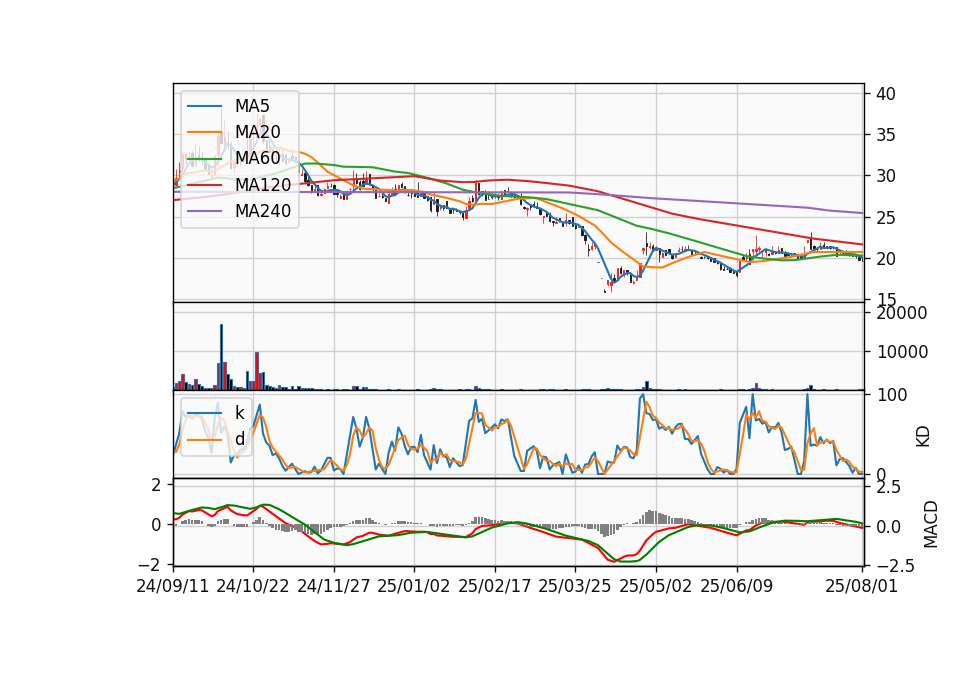Click the k legend entry in KD panel
Viewport: 960px width, 690px height.
coord(240,412)
